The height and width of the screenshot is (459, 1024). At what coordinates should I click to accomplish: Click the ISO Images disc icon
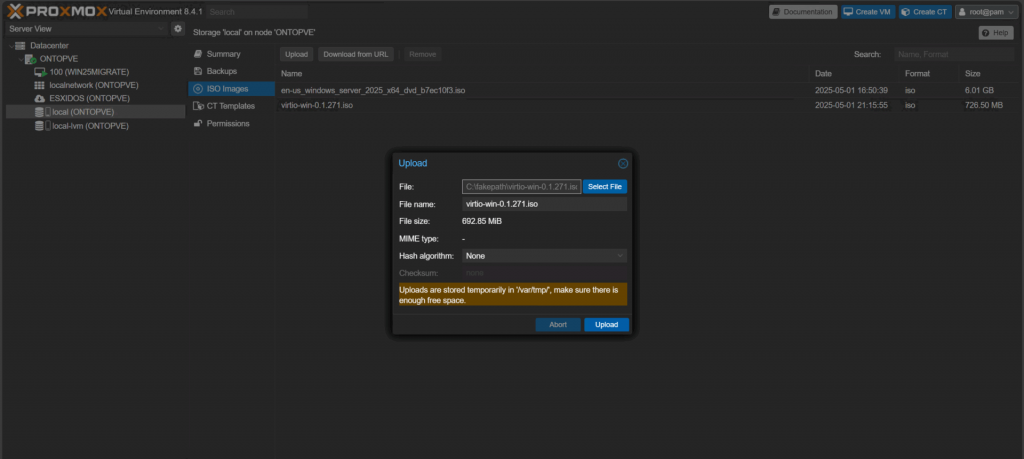(x=198, y=89)
